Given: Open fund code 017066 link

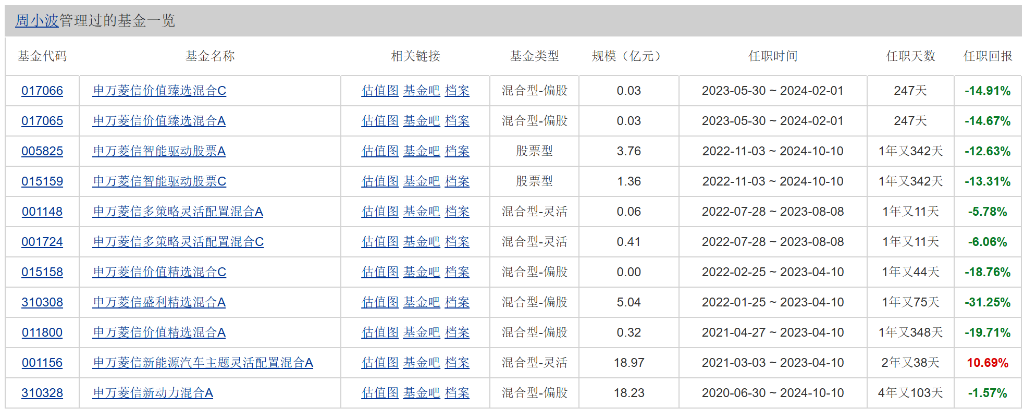Looking at the screenshot, I should pos(42,91).
